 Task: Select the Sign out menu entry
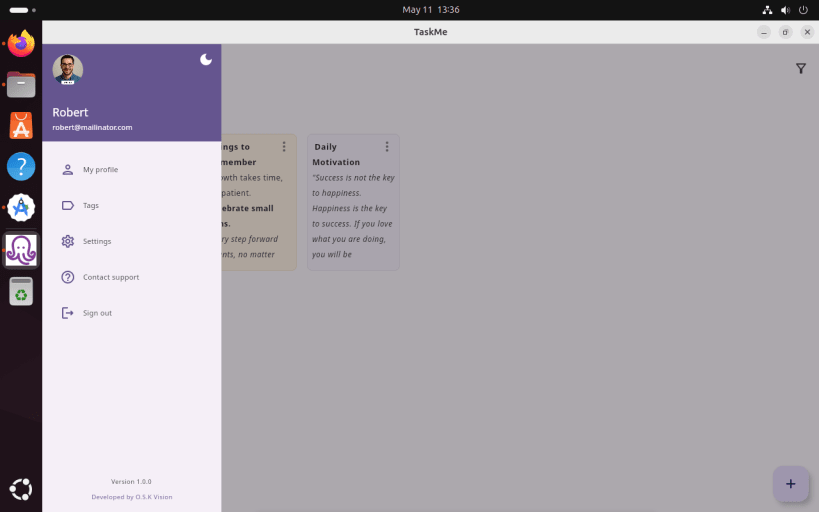point(132,313)
